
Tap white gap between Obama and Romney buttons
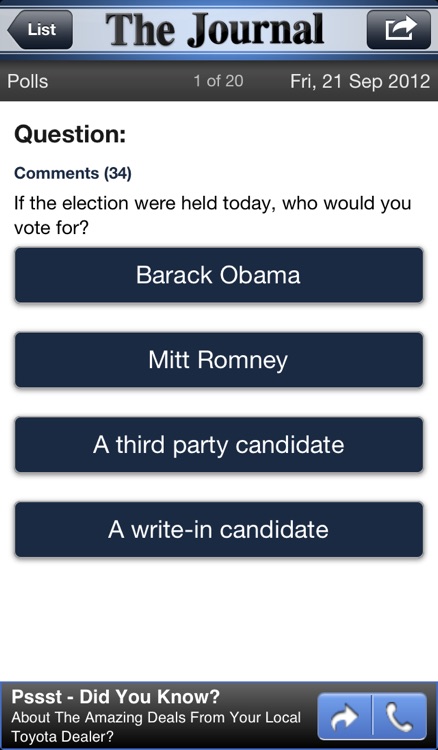tap(219, 318)
